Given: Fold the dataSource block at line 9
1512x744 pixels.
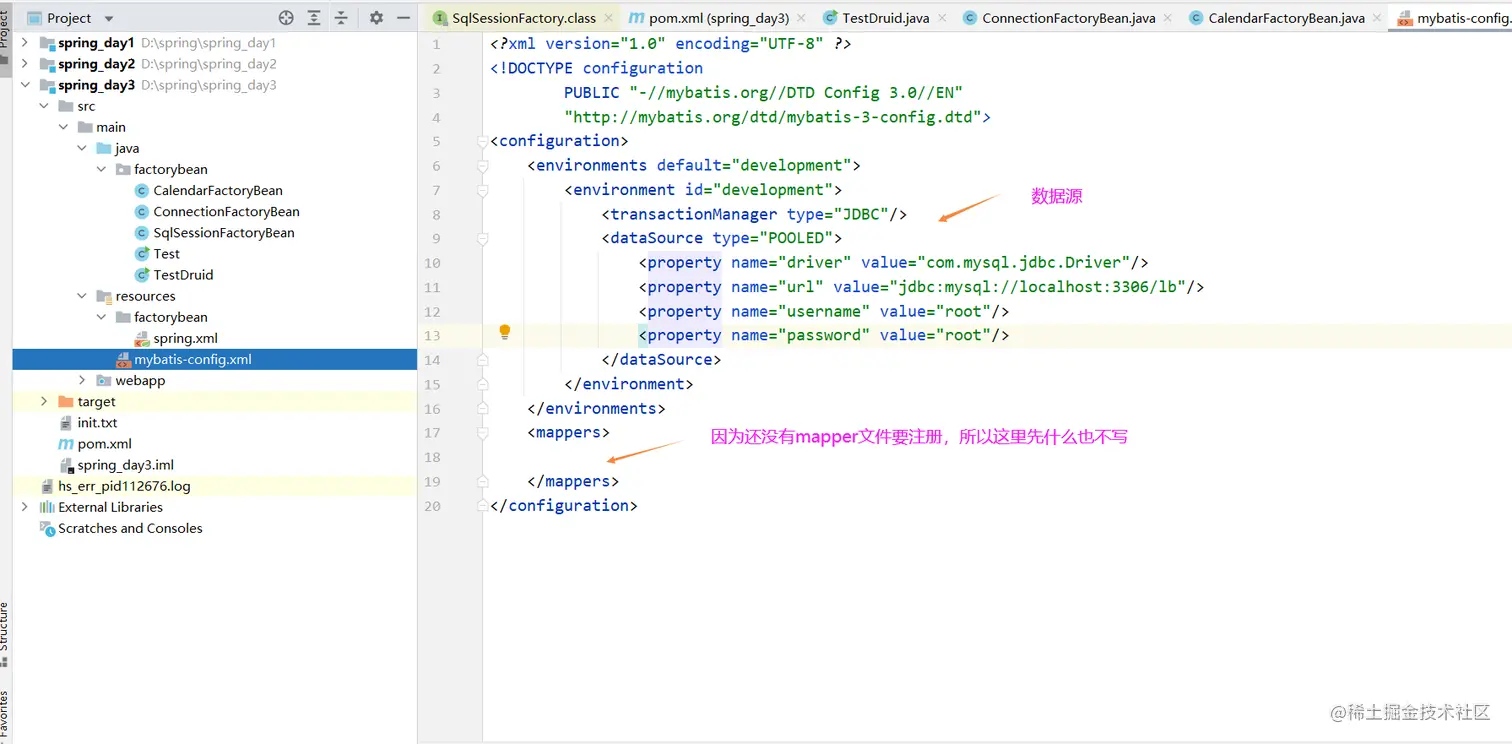Looking at the screenshot, I should tap(483, 239).
